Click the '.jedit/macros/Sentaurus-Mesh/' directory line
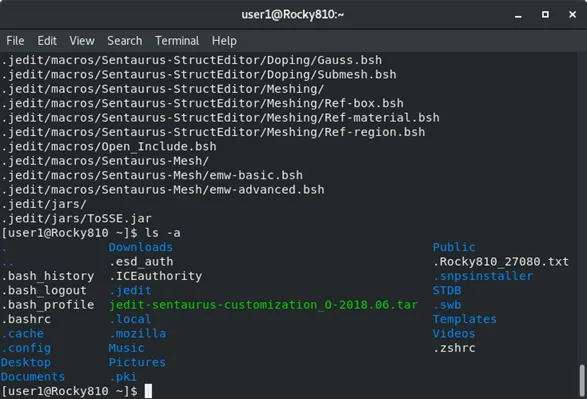Viewport: 587px width, 399px height. pyautogui.click(x=105, y=161)
